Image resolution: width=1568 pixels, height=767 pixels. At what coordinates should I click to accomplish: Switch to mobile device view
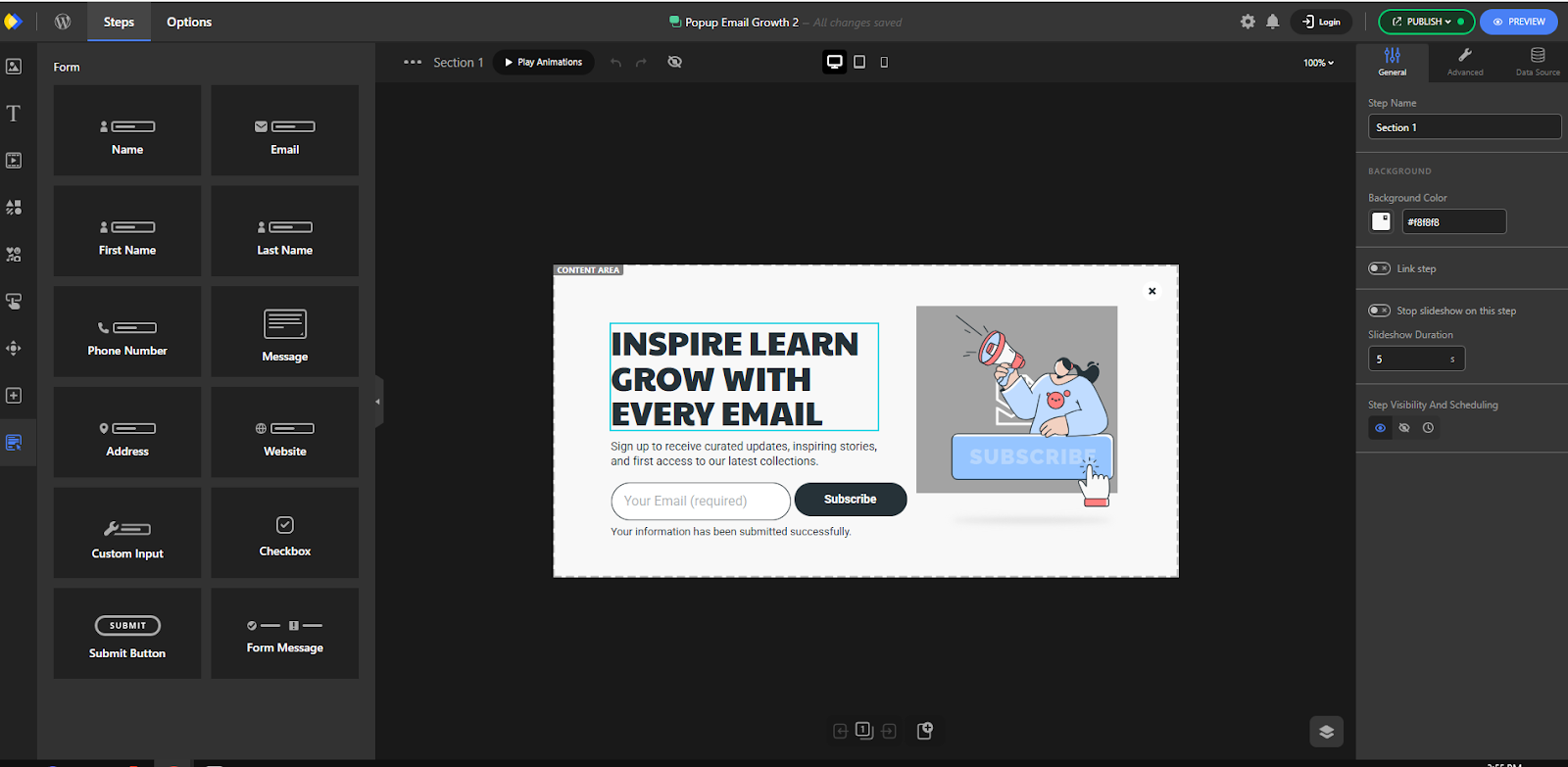(884, 62)
